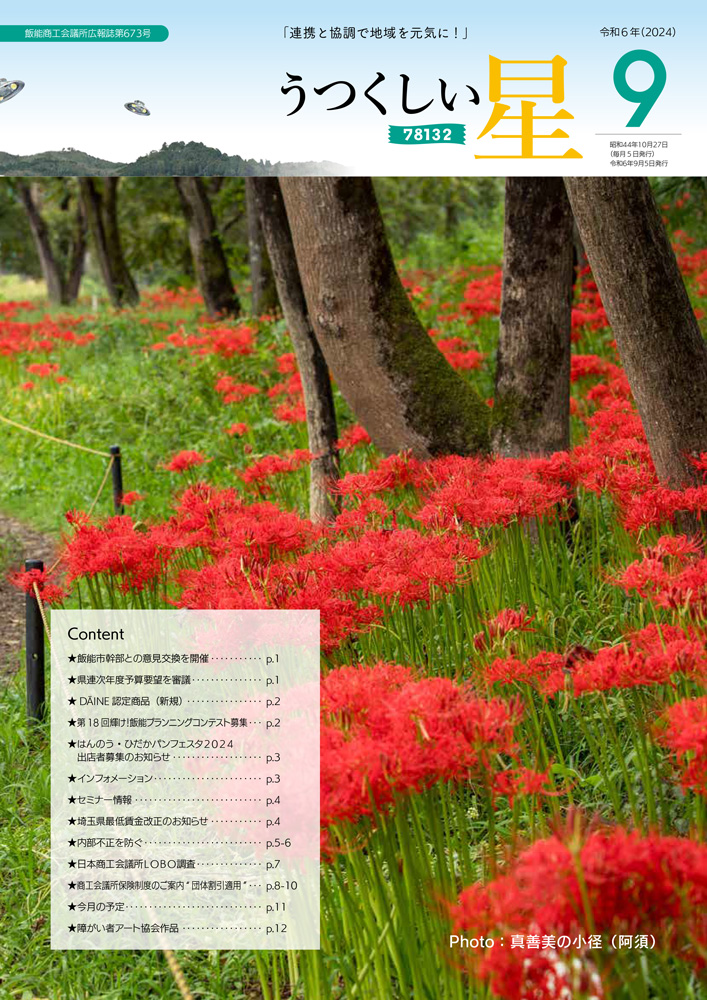Select the DÄINE 認定商品(新規) entry
Image resolution: width=707 pixels, height=1000 pixels.
pyautogui.click(x=173, y=702)
